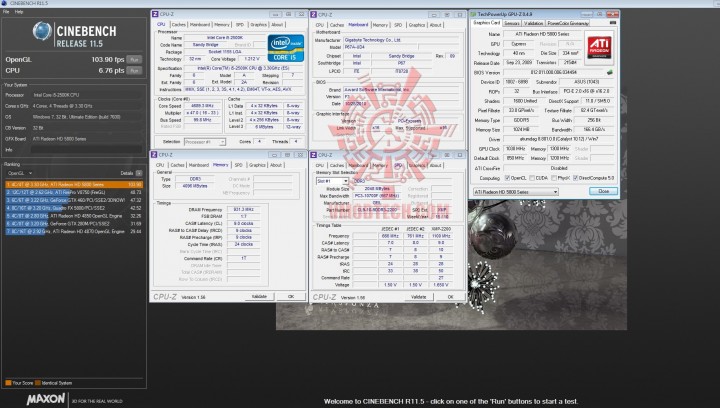
Task: Click Validate in CPU-Z Memory window
Action: pyautogui.click(x=259, y=296)
